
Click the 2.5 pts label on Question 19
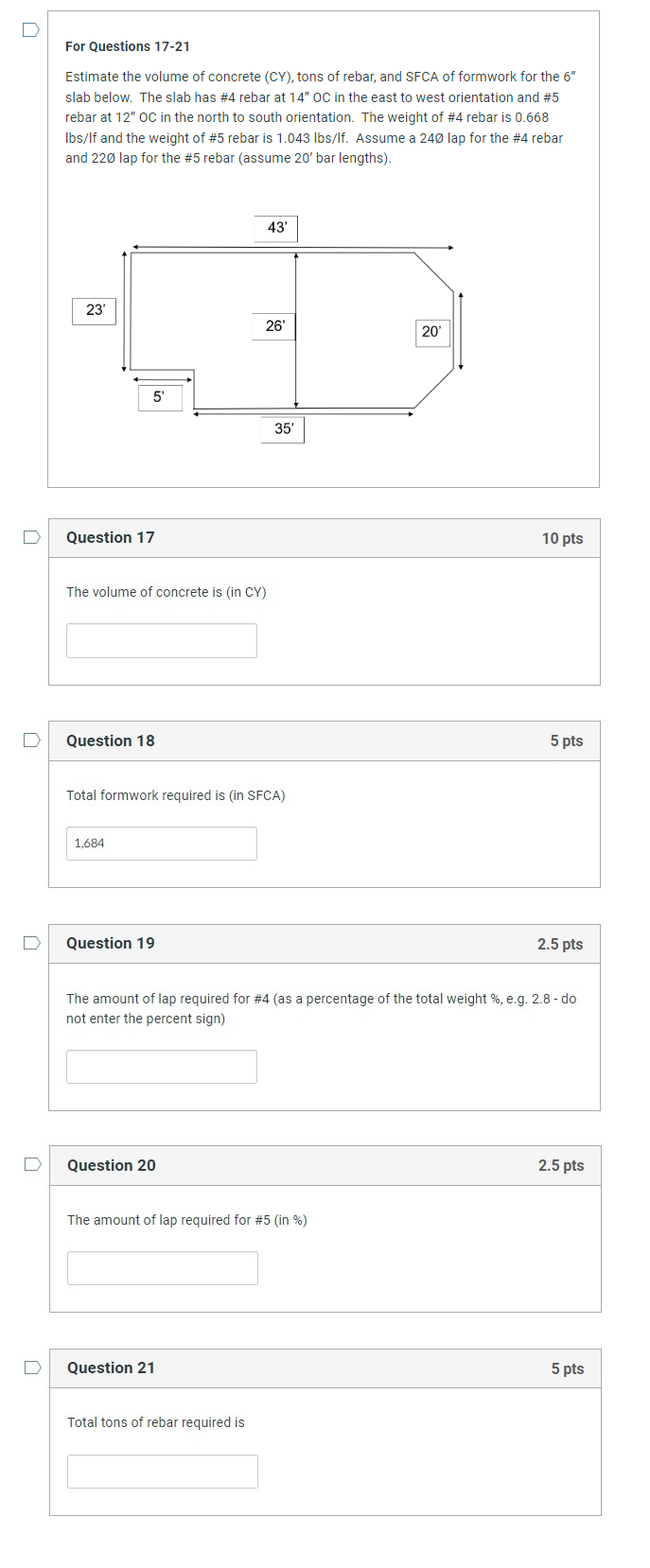click(558, 943)
